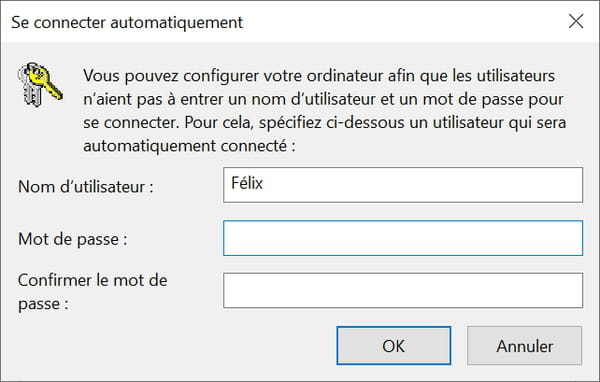
Task: Click the line starting Vous pouvez configurer
Action: (319, 76)
